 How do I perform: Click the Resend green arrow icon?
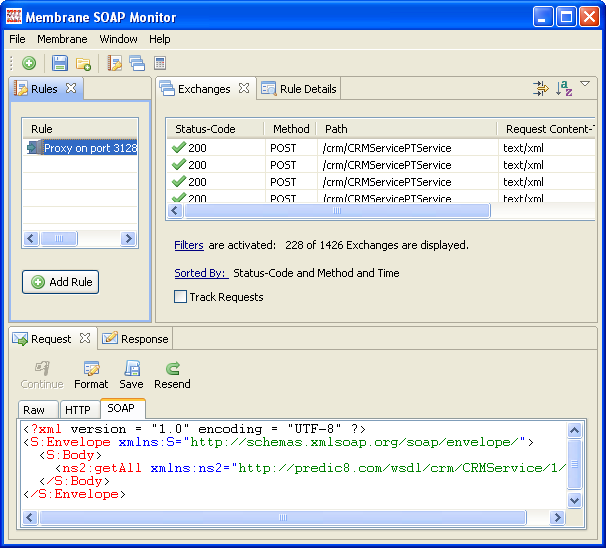pyautogui.click(x=172, y=368)
